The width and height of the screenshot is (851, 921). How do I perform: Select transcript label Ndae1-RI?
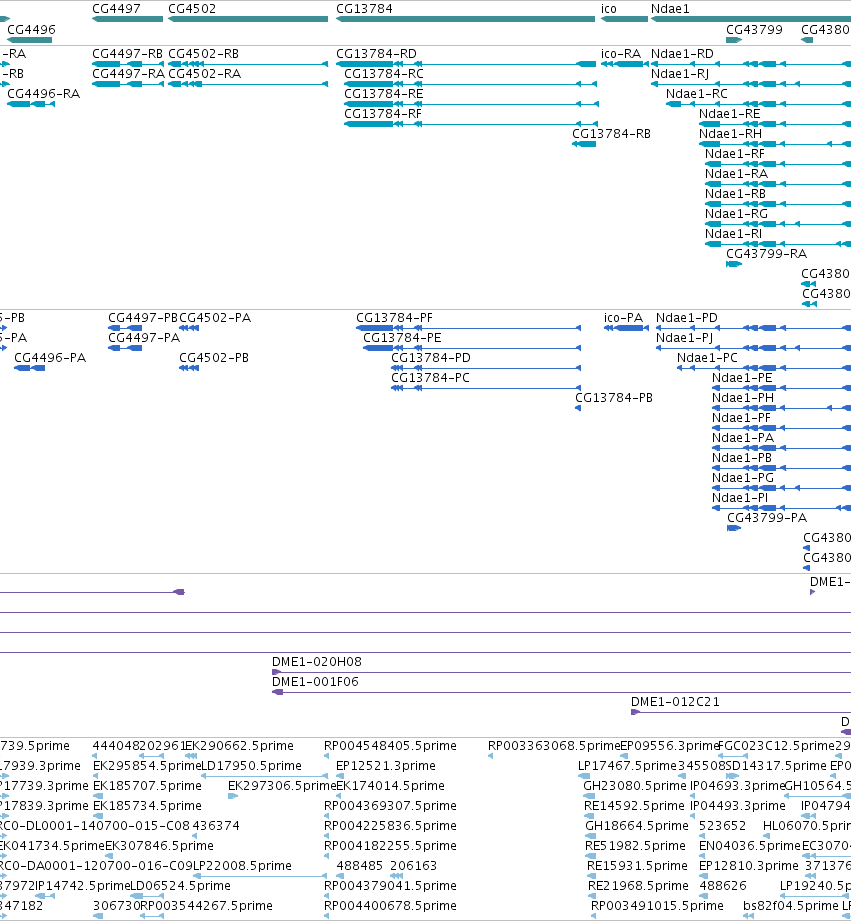[x=734, y=234]
